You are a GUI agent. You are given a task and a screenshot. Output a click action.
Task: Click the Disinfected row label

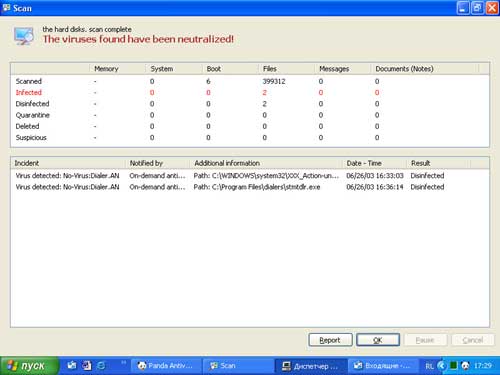point(32,104)
